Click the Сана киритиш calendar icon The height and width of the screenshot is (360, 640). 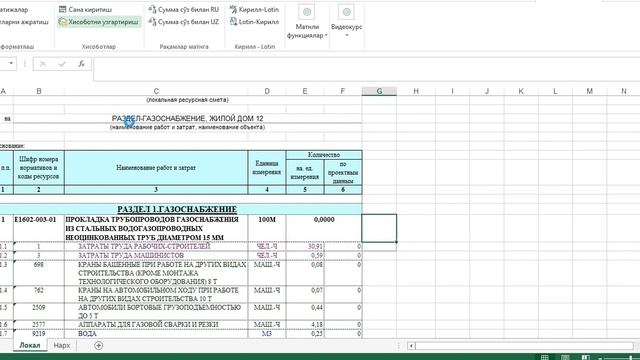pyautogui.click(x=62, y=9)
